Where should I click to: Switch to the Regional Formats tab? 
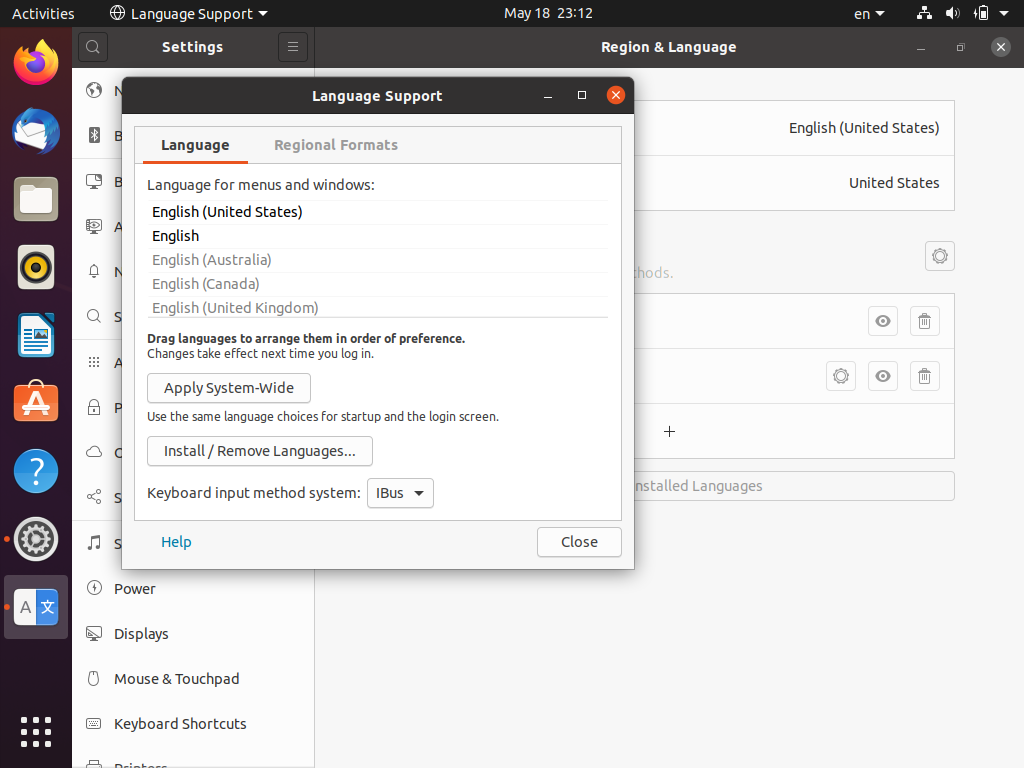click(x=336, y=145)
